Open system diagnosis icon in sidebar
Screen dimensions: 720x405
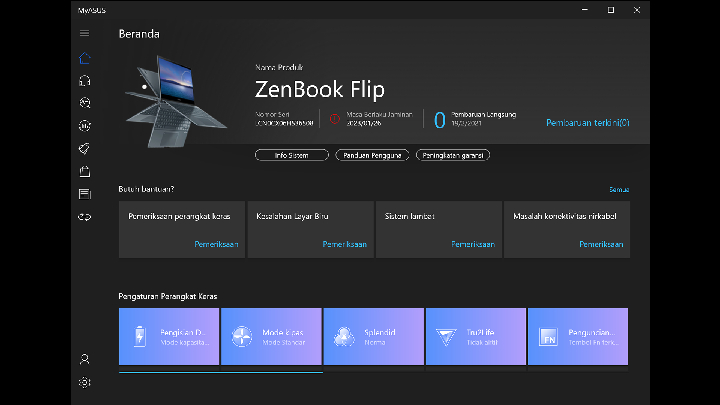pyautogui.click(x=85, y=102)
